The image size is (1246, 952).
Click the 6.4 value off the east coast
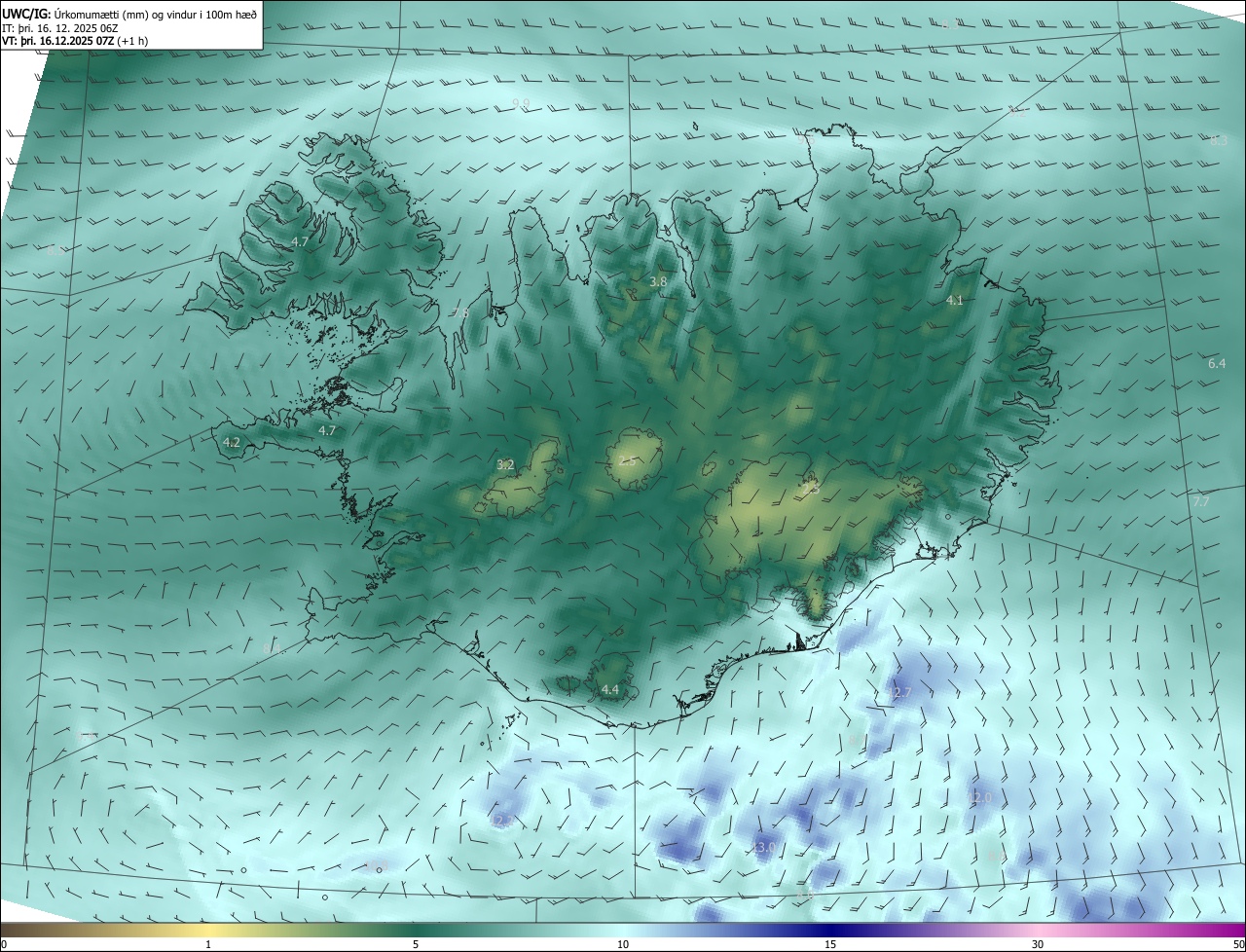click(1217, 363)
